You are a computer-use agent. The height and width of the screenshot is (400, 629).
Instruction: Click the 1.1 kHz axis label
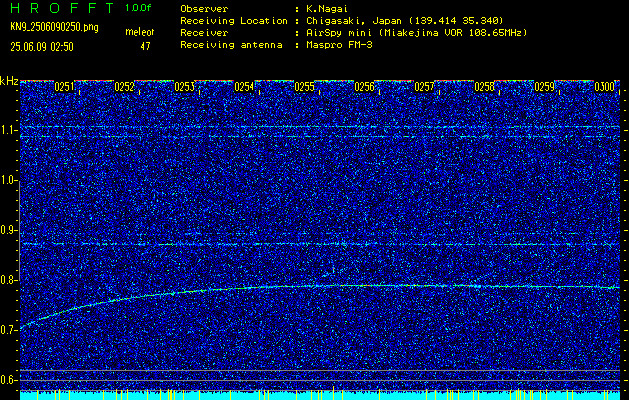coord(8,130)
